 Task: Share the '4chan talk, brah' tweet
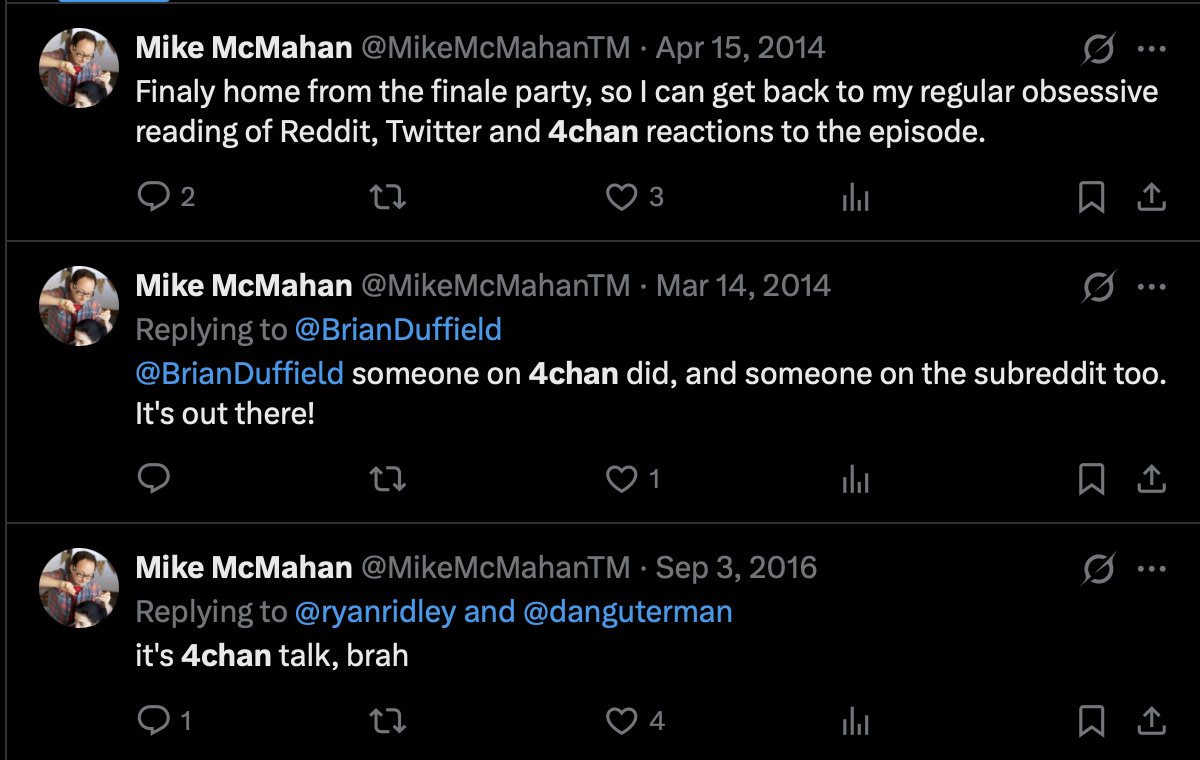click(1152, 720)
